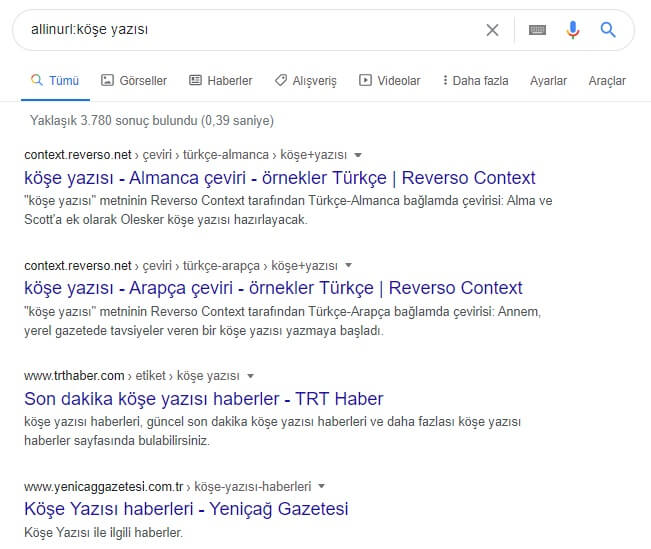651x549 pixels.
Task: Open the Ayarlar settings menu
Action: [548, 80]
